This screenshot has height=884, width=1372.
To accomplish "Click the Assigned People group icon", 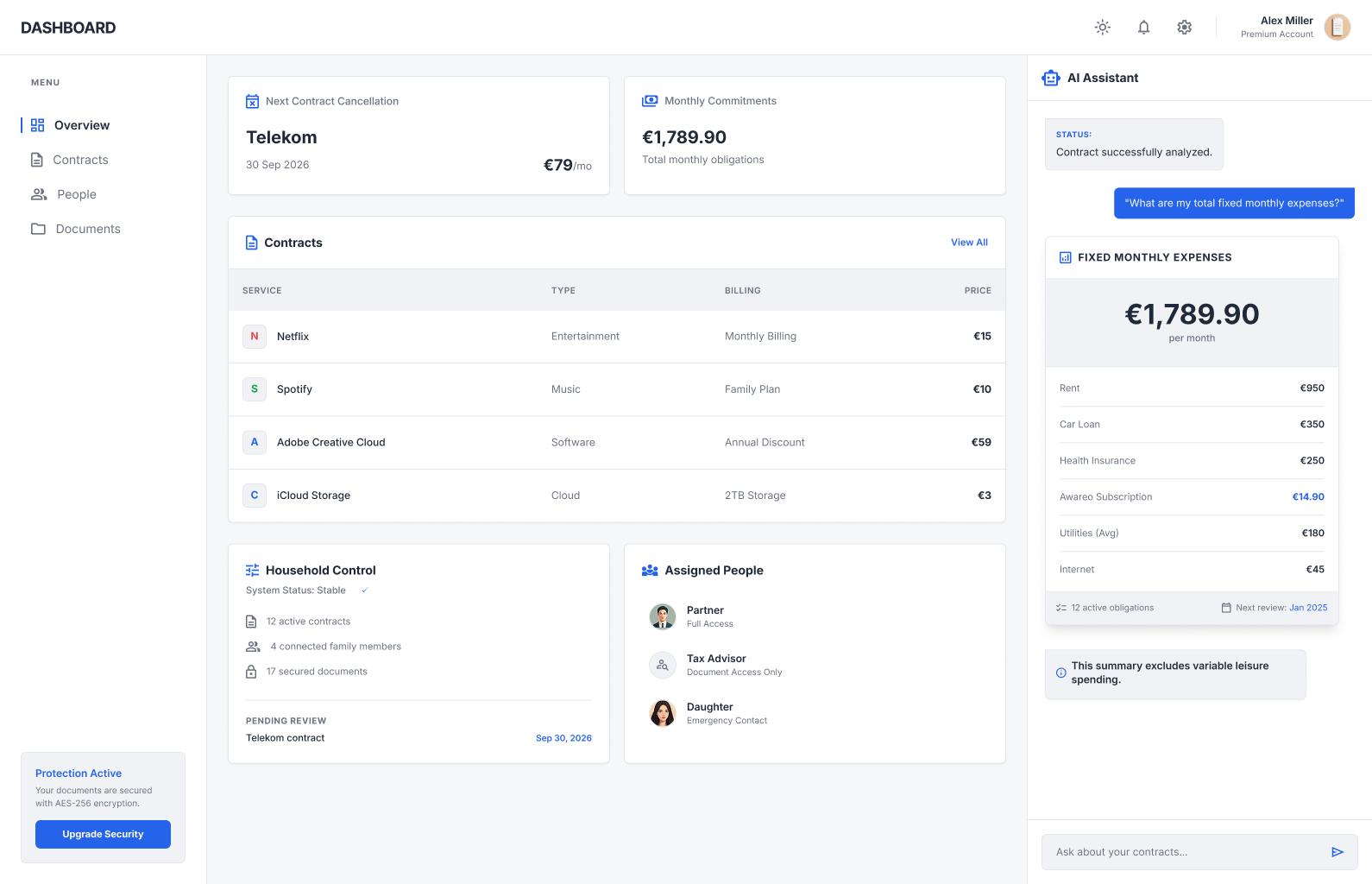I will click(x=650, y=571).
